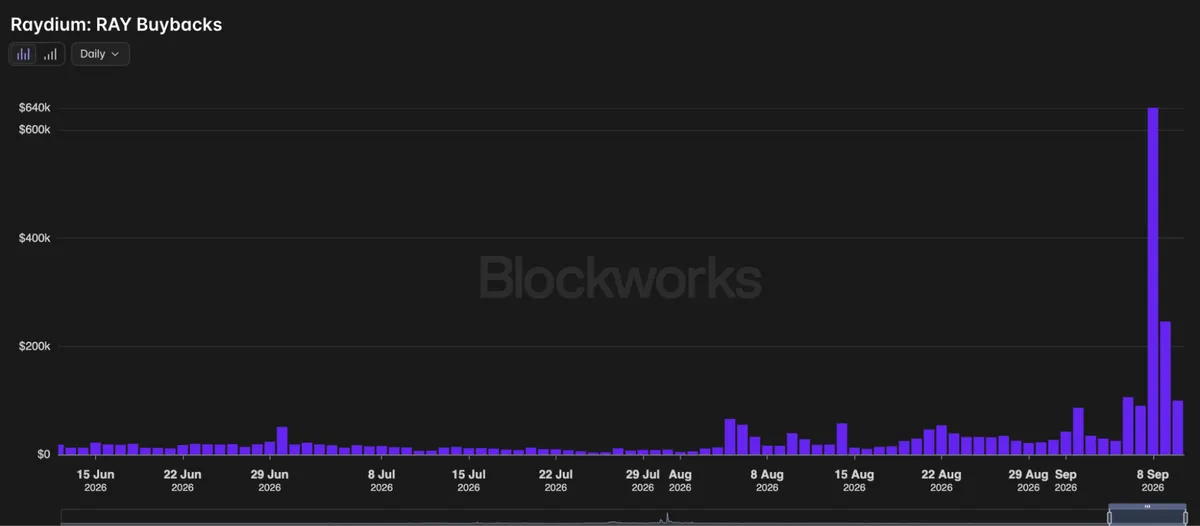Click the '$0' y-axis label

43,454
